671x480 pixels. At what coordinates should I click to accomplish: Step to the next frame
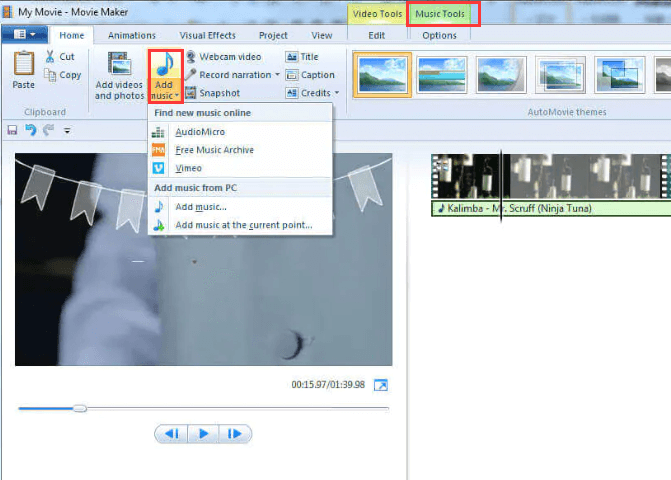(x=235, y=434)
